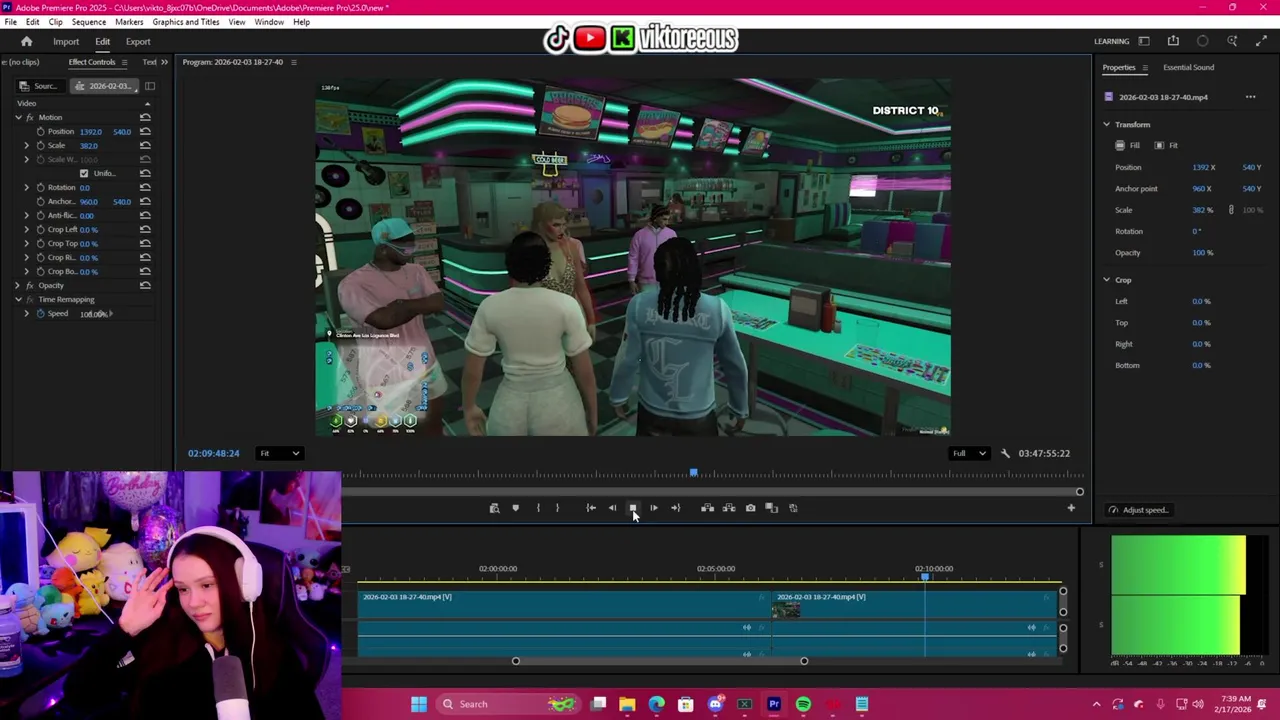Screen dimensions: 1280x720
Task: Click the Mark In bracket icon
Action: pos(538,508)
